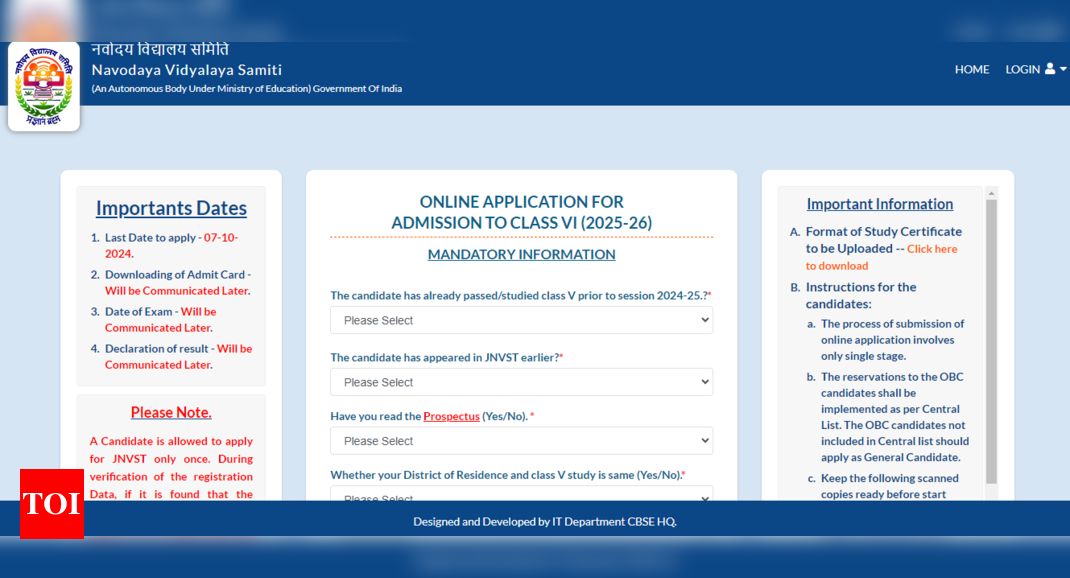Image resolution: width=1070 pixels, height=578 pixels.
Task: Click the 'Important Information' heading
Action: coord(880,204)
